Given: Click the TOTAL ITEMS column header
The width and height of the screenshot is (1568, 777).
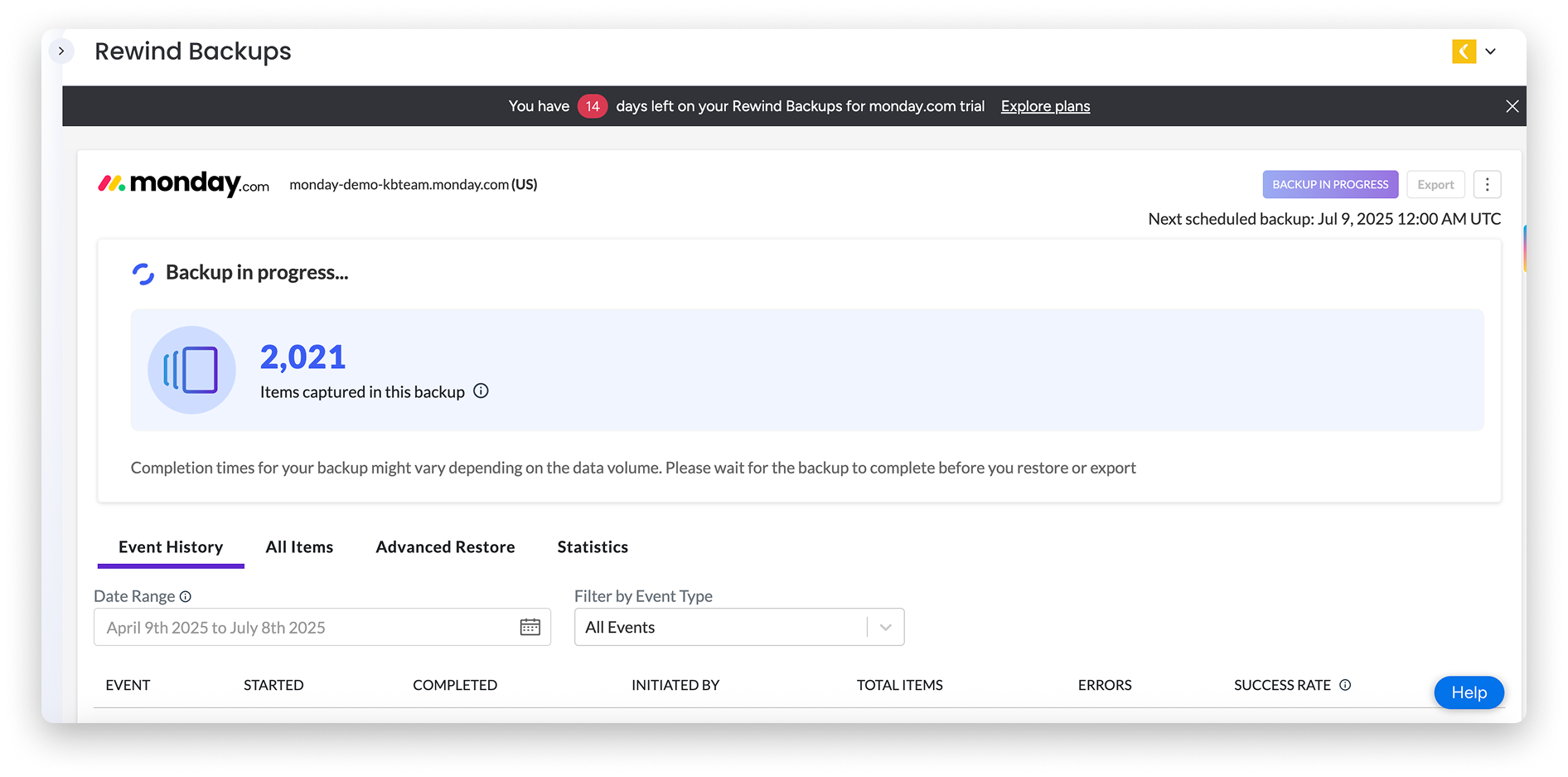Looking at the screenshot, I should (900, 685).
